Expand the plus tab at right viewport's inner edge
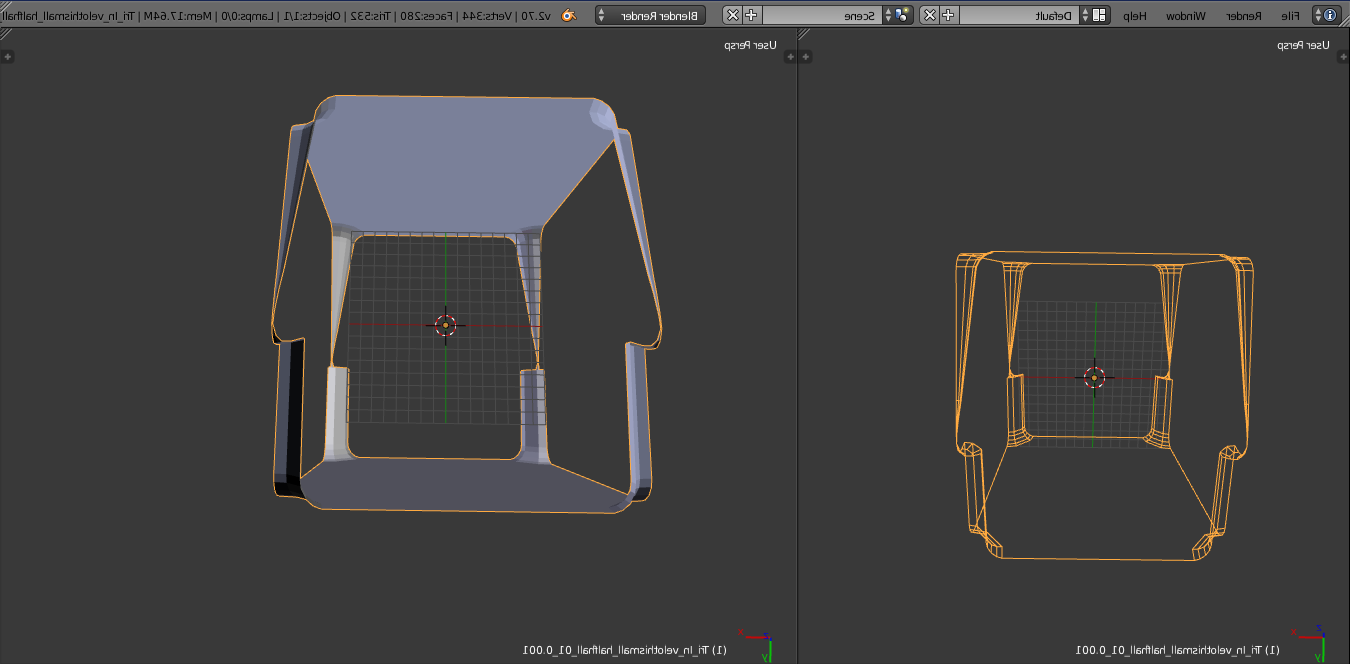The width and height of the screenshot is (1350, 664). [806, 57]
